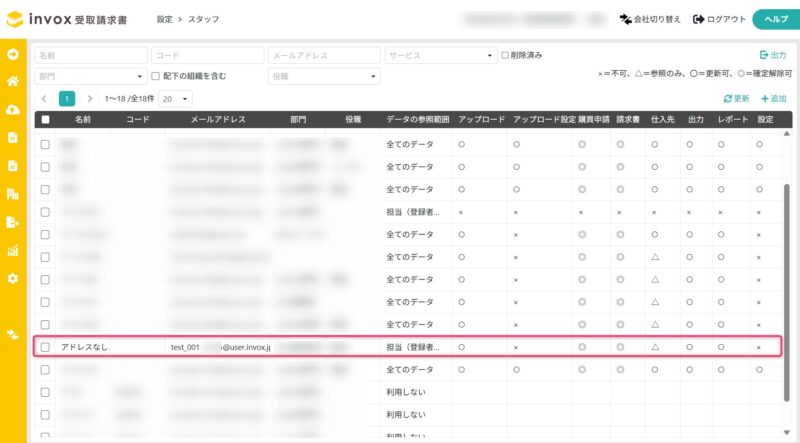
Task: Click the アドレスなし name cell
Action: click(x=85, y=347)
